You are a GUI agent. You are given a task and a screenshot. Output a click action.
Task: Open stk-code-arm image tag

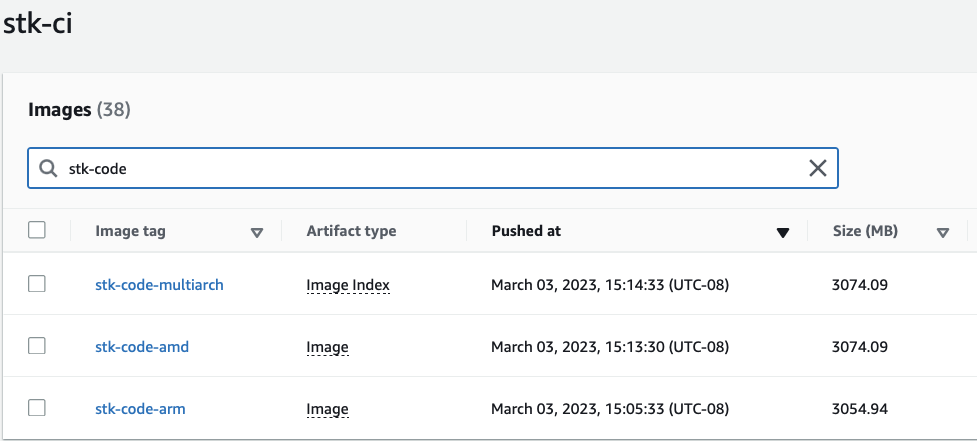click(140, 409)
